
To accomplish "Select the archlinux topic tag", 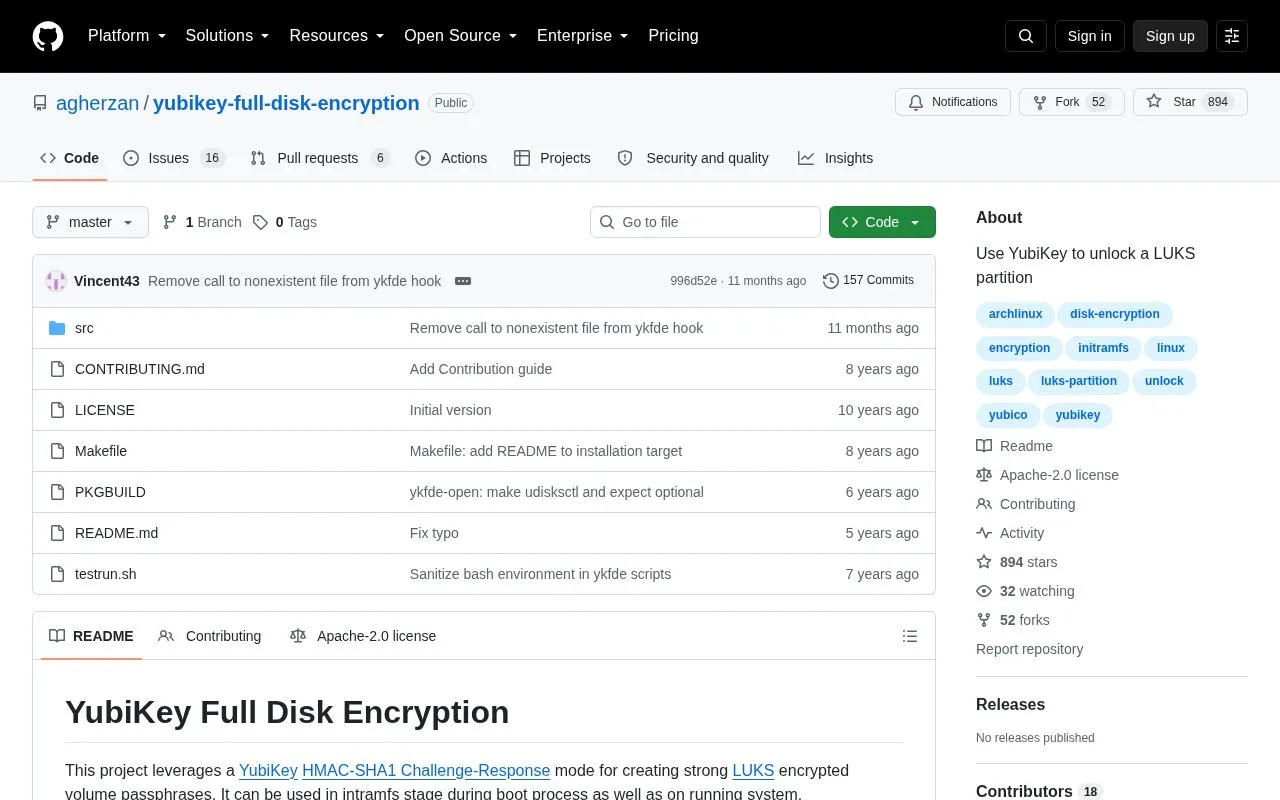I will pos(1015,314).
